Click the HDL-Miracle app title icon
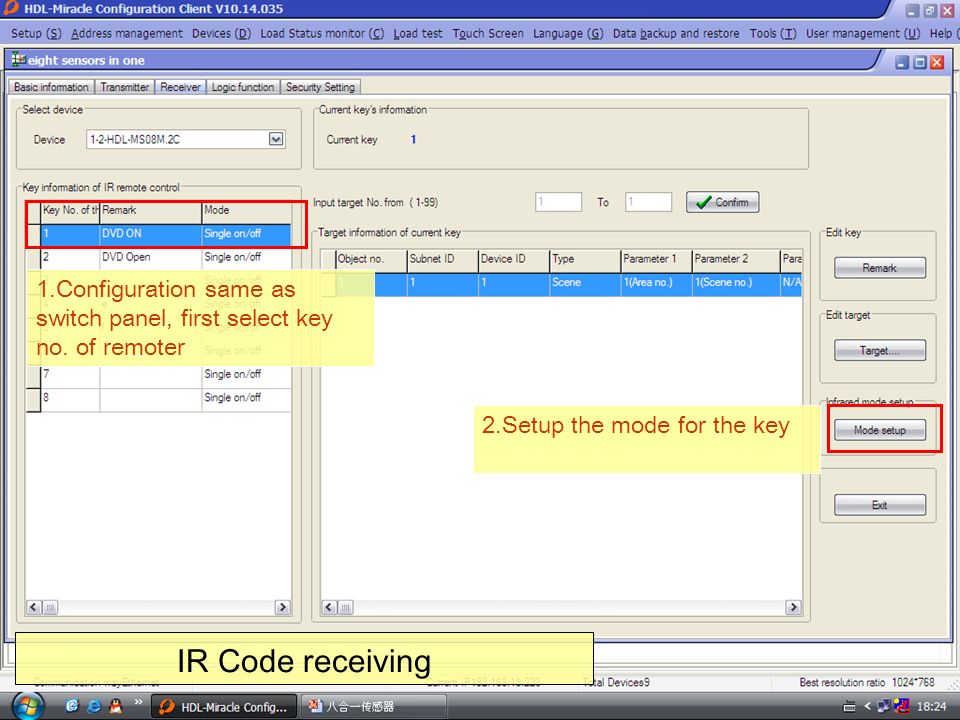 (10, 9)
